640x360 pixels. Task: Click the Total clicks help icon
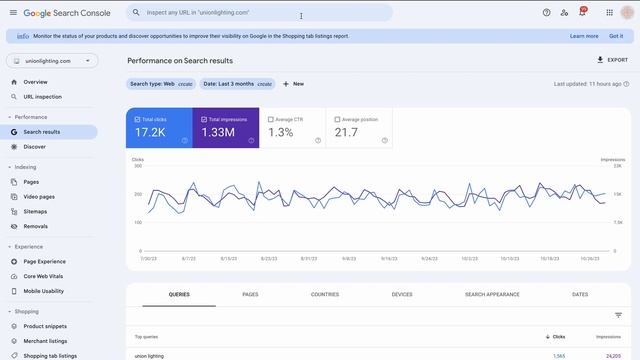point(184,140)
